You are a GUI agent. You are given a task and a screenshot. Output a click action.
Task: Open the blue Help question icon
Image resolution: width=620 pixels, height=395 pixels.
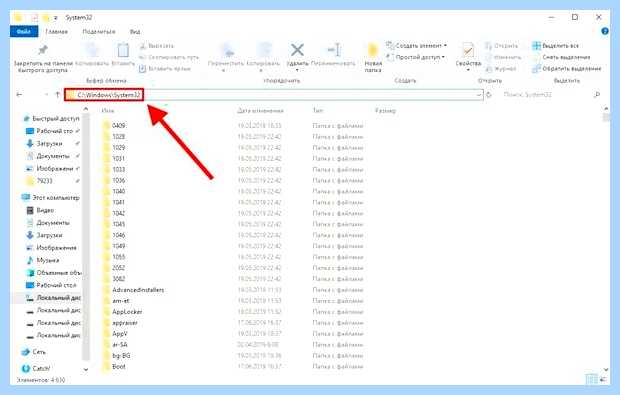605,31
